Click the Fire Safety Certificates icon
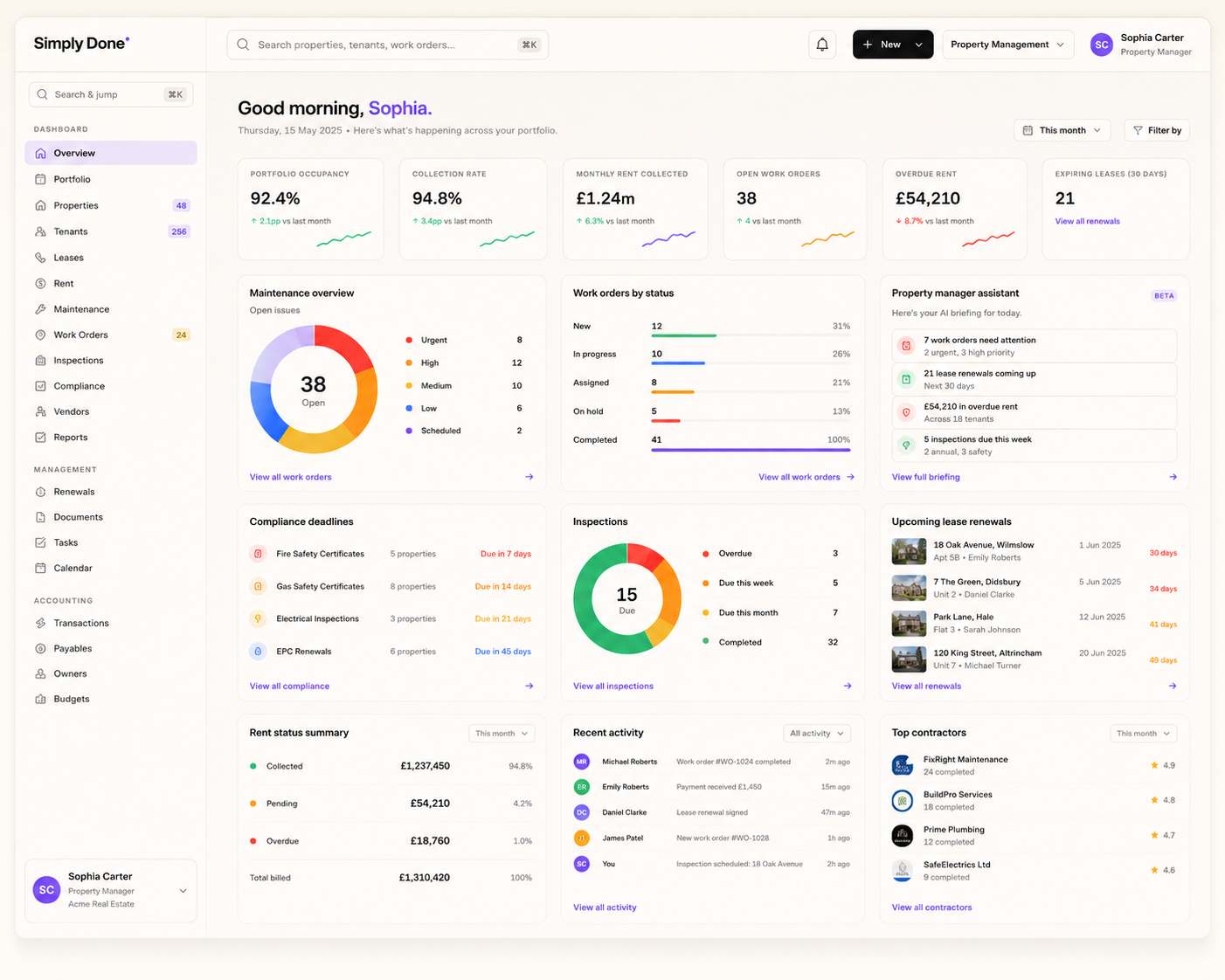The height and width of the screenshot is (980, 1225). (x=258, y=554)
